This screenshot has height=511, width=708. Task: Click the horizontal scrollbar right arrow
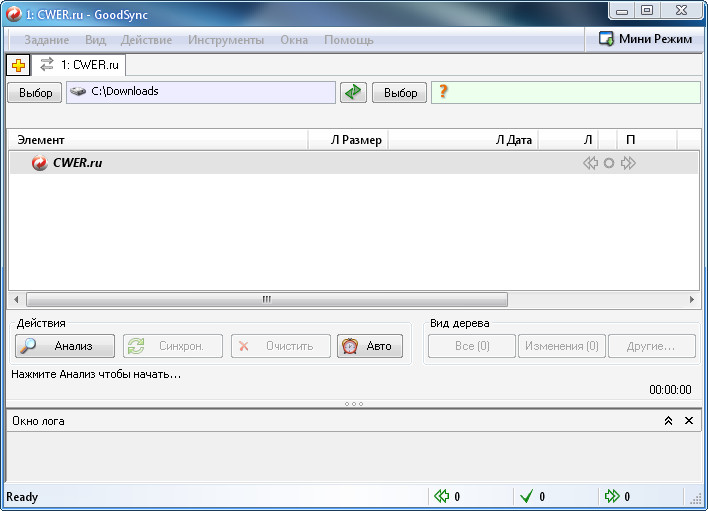(x=691, y=299)
